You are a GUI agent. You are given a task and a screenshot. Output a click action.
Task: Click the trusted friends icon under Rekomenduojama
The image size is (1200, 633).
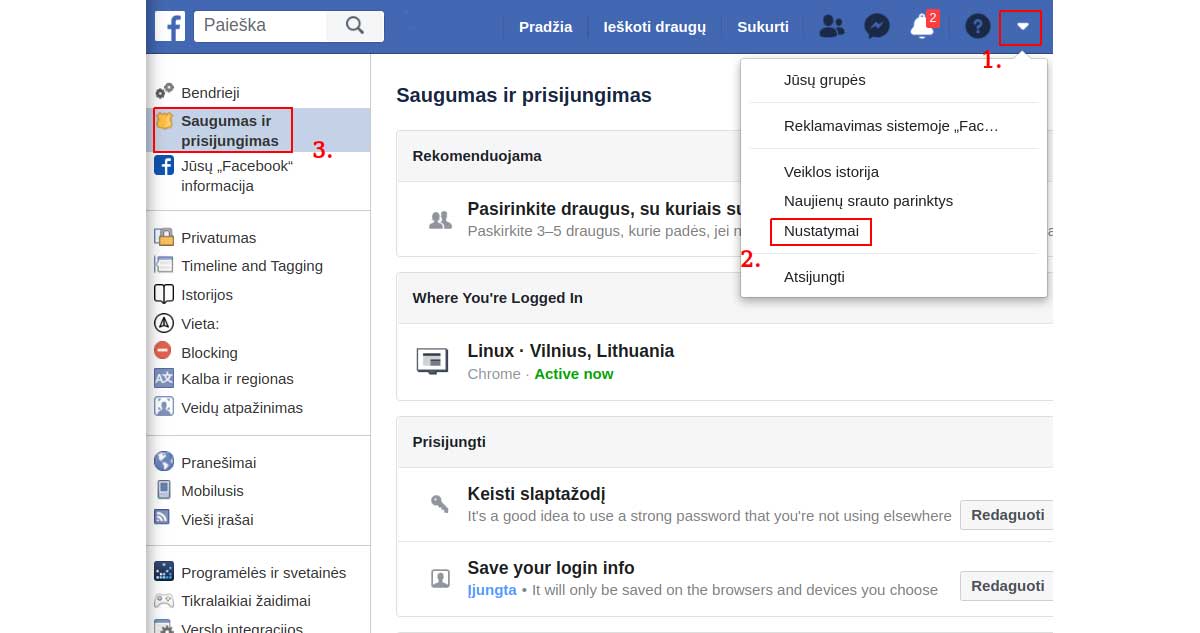coord(440,220)
